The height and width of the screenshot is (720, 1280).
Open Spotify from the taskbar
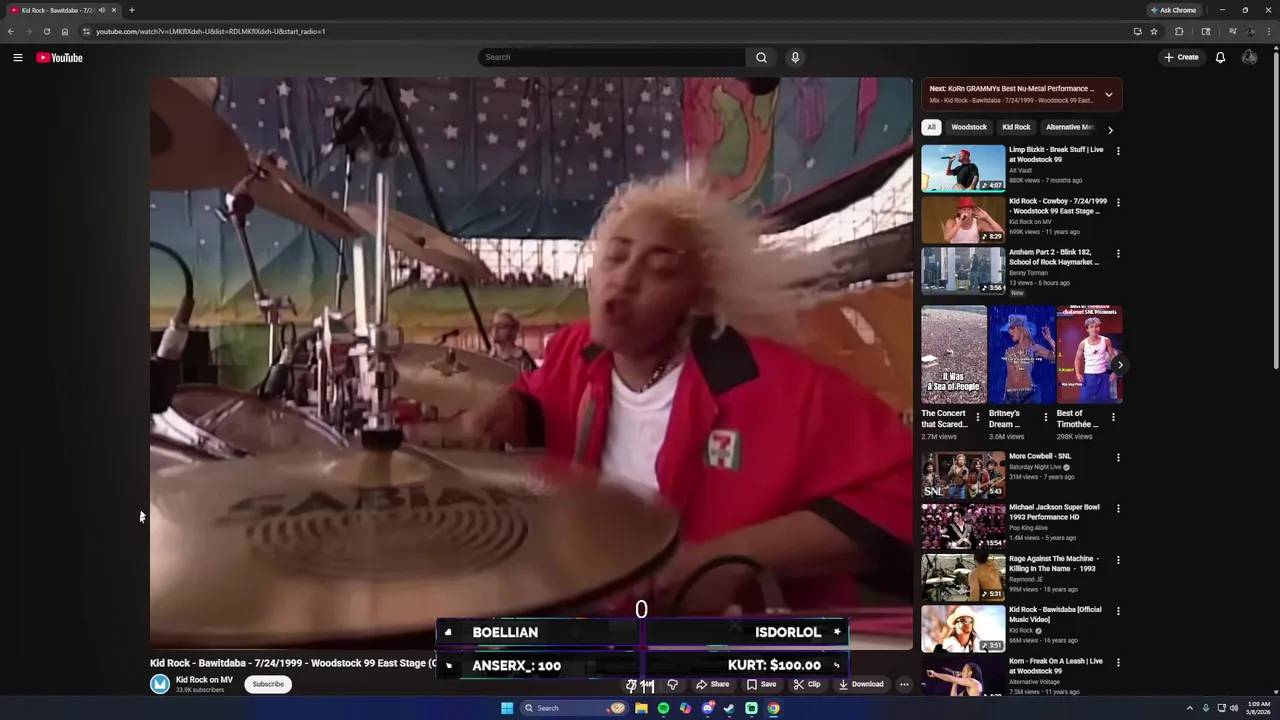[663, 708]
